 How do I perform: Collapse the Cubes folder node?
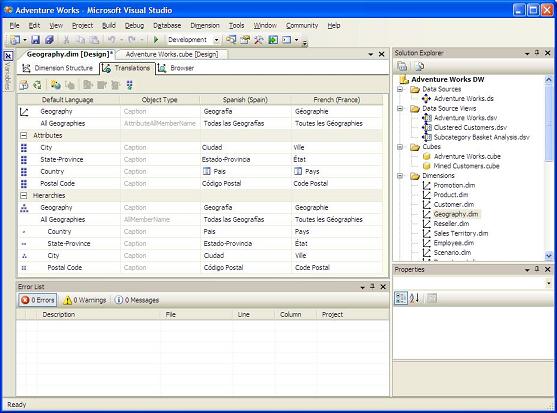pos(400,147)
